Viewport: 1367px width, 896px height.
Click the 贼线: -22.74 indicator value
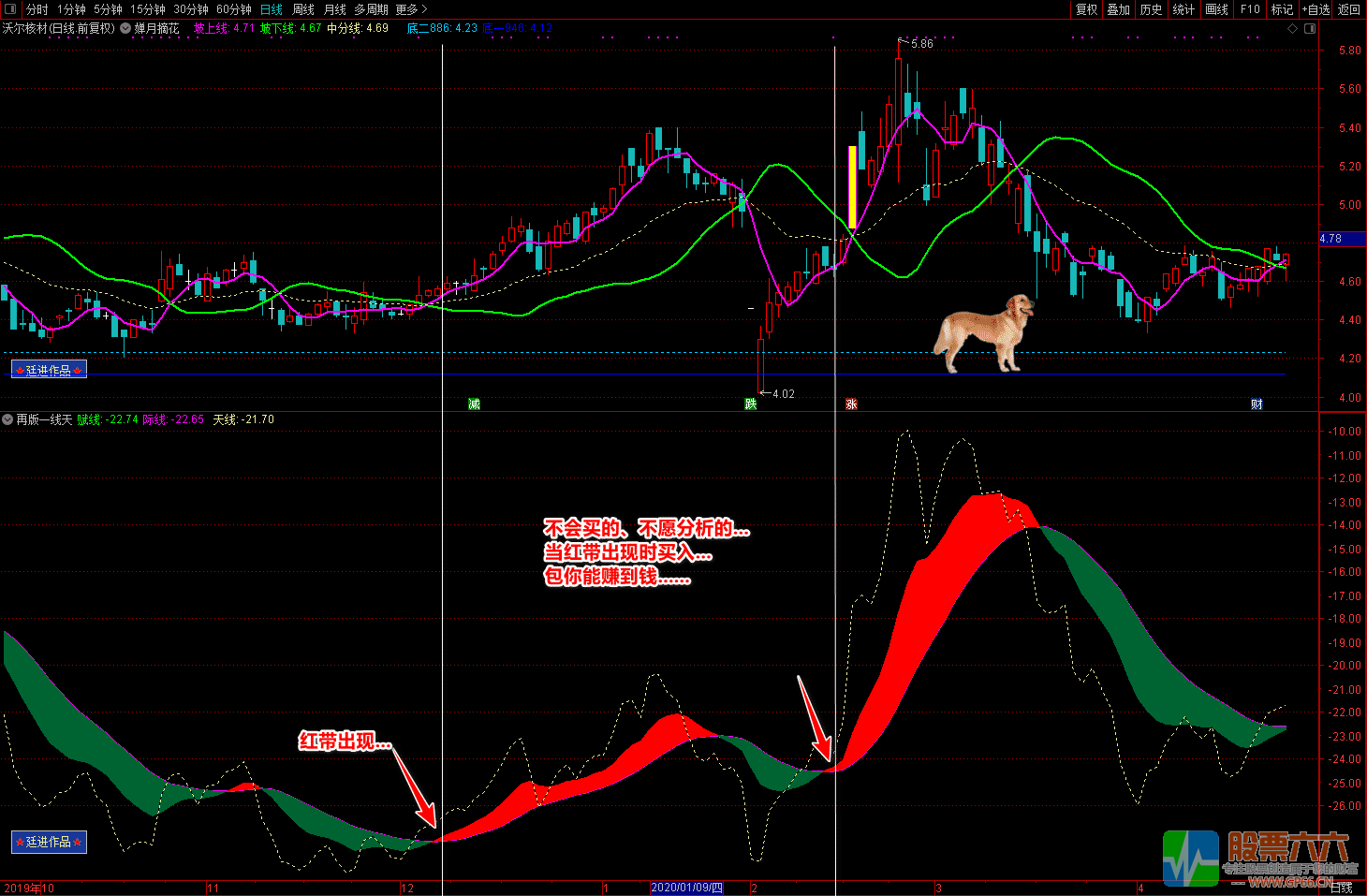pos(107,419)
